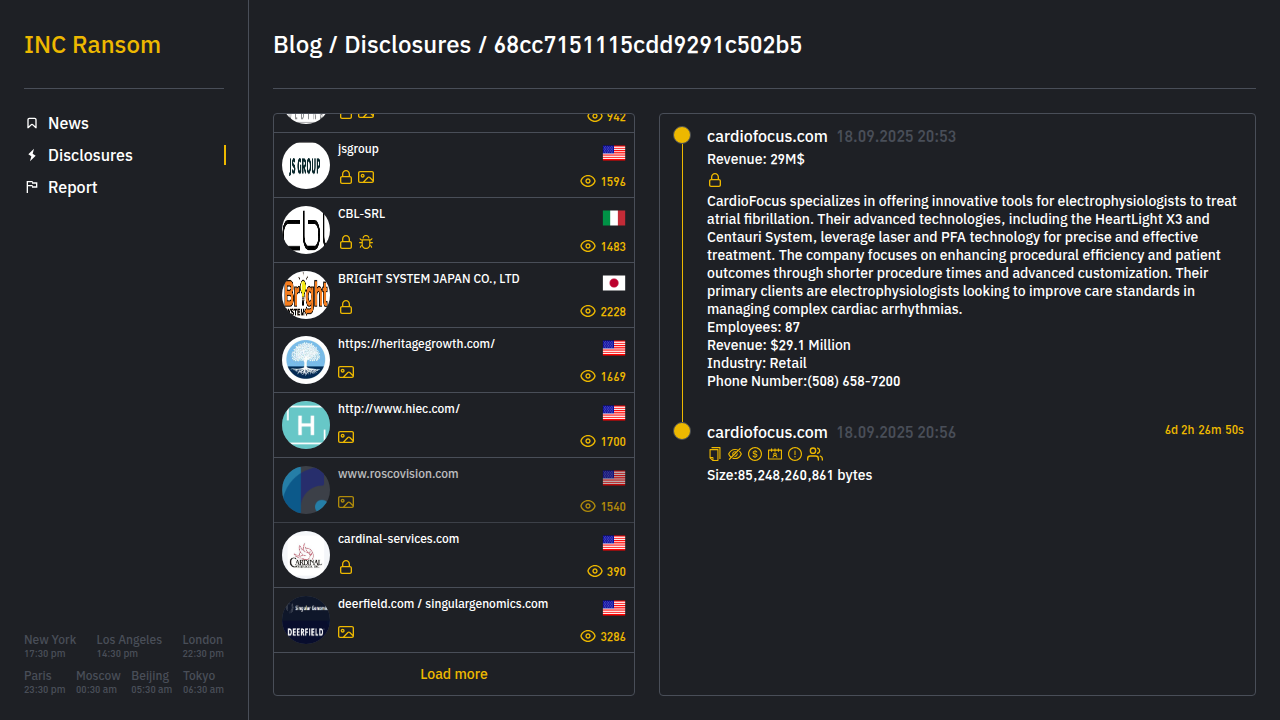The image size is (1280, 720).
Task: Click the lock icon under jsgroup
Action: (x=346, y=177)
